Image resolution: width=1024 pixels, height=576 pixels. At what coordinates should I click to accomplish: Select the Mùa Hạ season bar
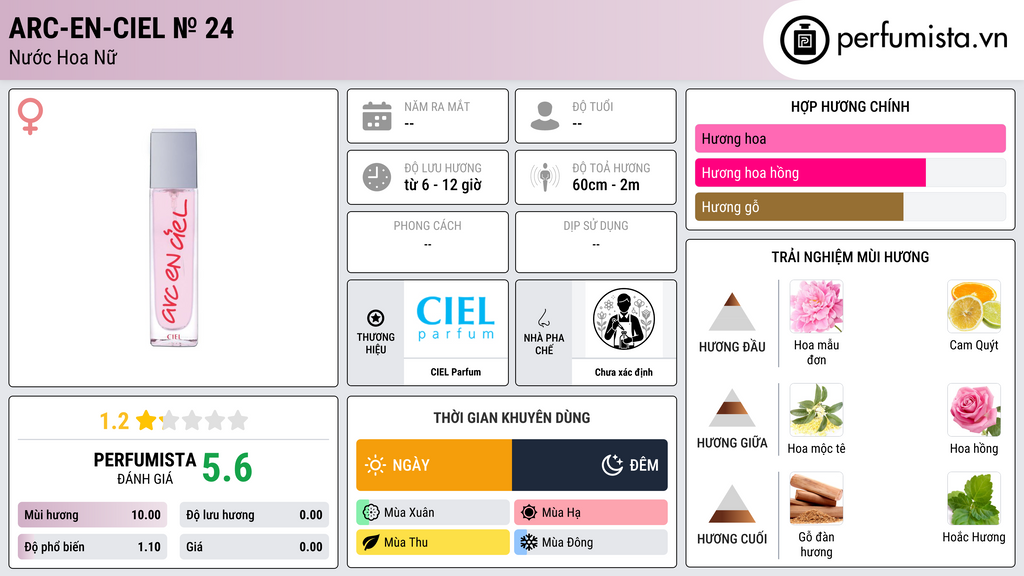coord(591,513)
